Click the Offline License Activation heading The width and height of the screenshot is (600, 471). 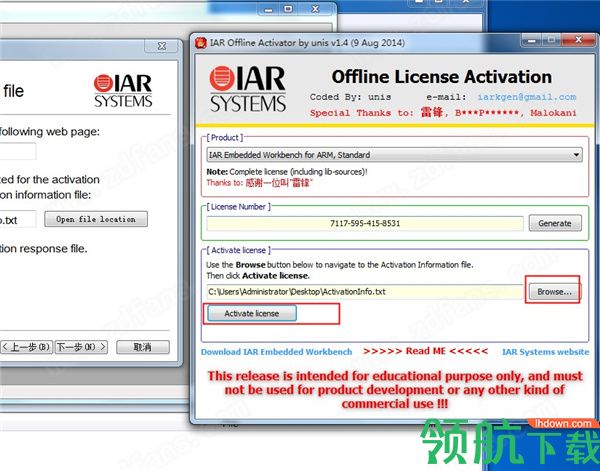442,77
